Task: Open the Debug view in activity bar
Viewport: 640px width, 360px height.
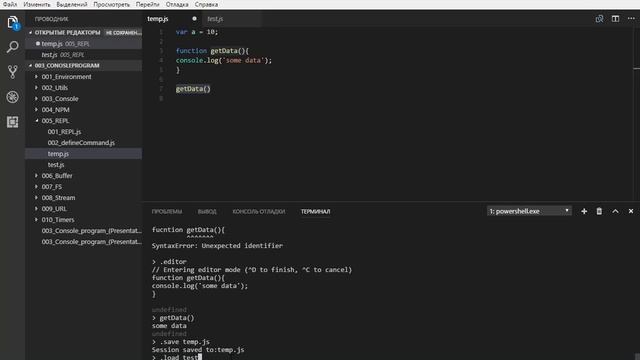Action: coord(13,97)
